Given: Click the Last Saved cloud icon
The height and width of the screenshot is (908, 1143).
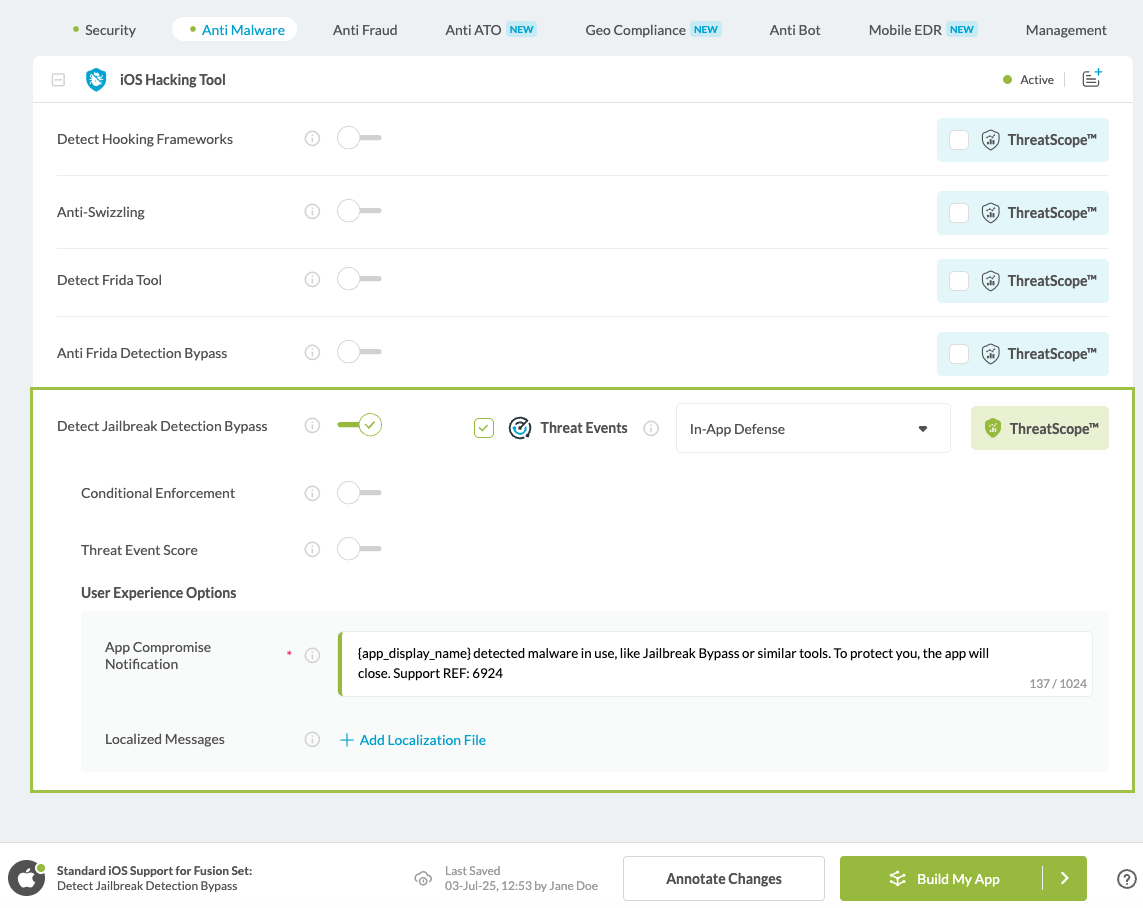Looking at the screenshot, I should point(423,879).
